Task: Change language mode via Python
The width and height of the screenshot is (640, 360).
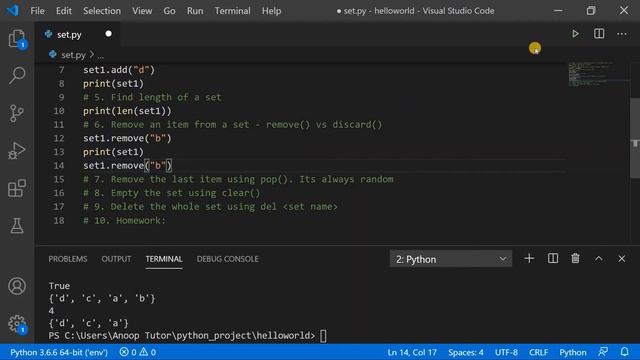Action: tap(573, 352)
